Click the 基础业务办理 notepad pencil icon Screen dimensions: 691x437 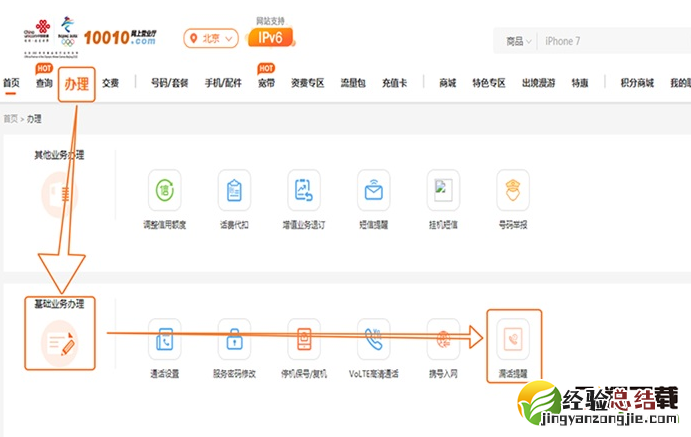[x=59, y=344]
